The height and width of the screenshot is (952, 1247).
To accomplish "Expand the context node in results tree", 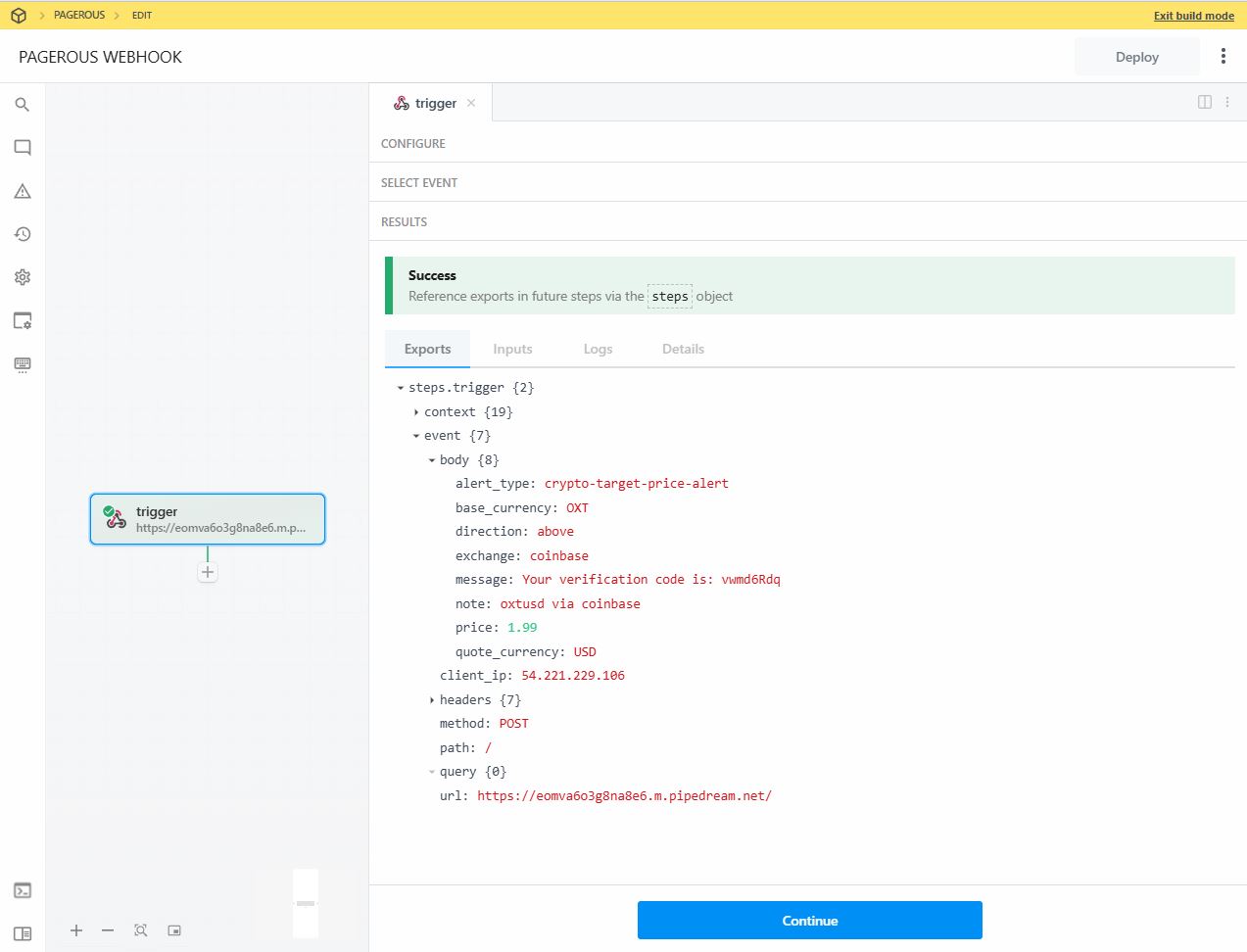I will pos(417,411).
